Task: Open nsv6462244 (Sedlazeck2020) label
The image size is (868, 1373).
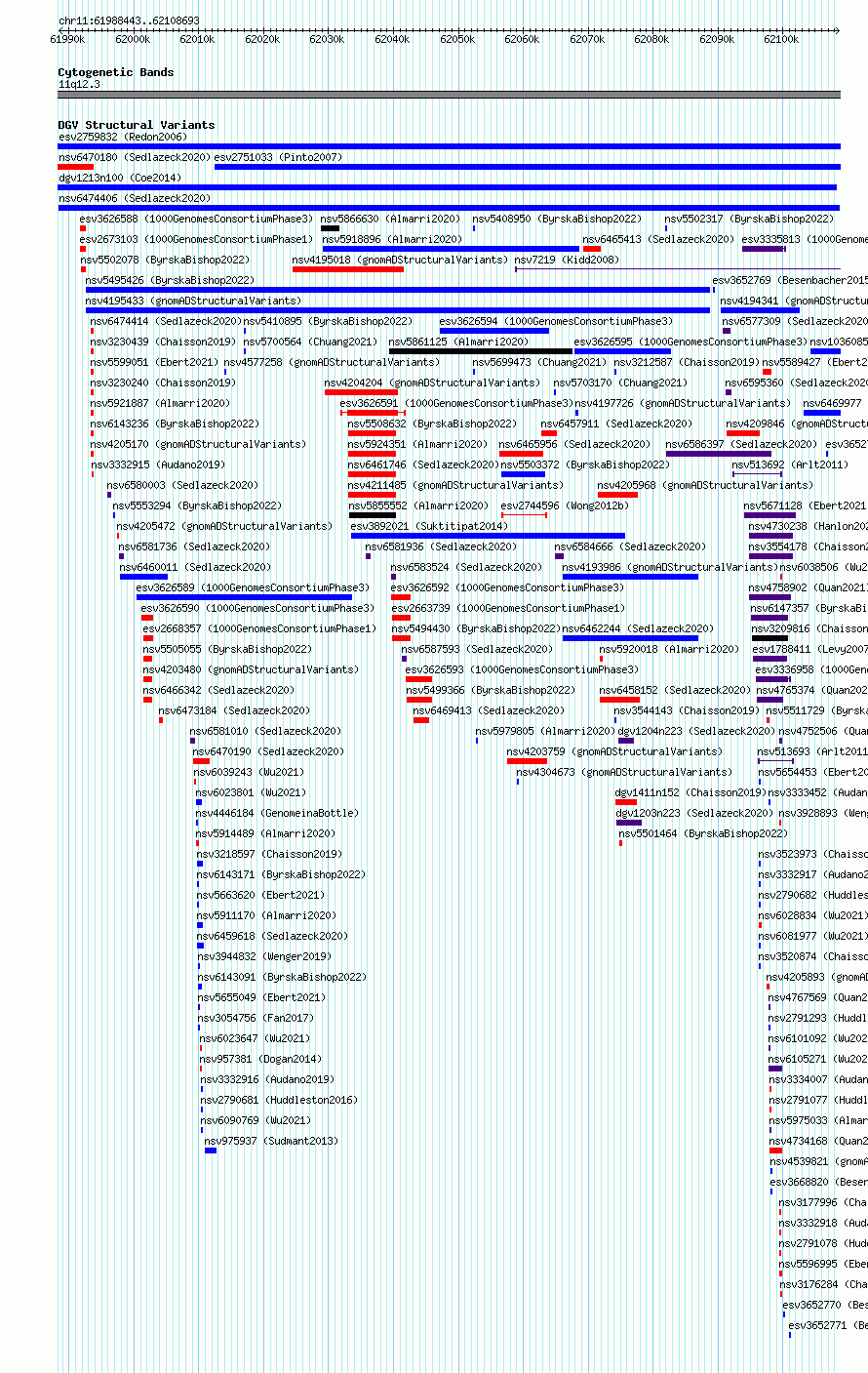Action: (638, 628)
